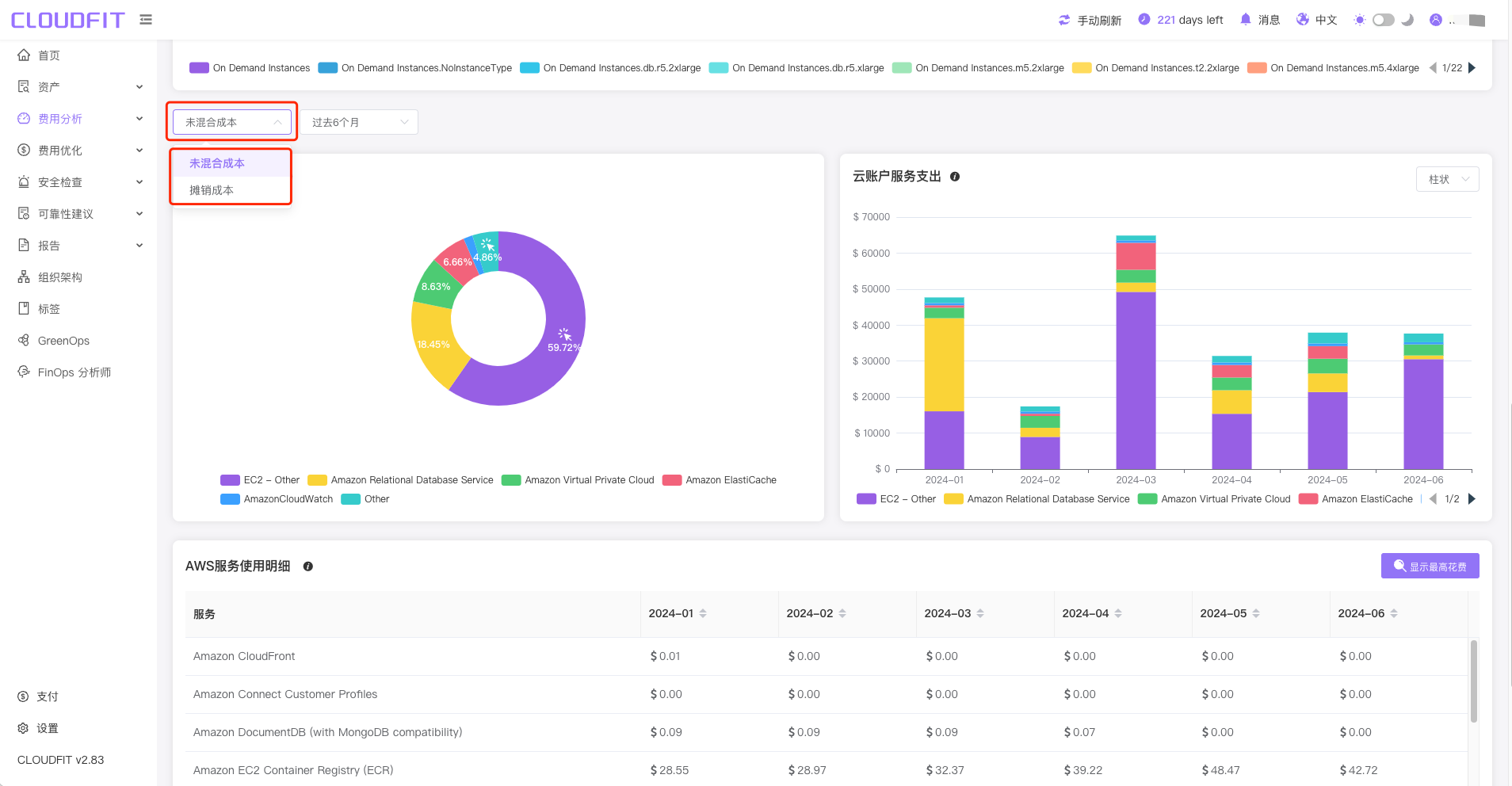Viewport: 1512px width, 786px height.
Task: Open the 柱状 chart type dropdown
Action: click(1447, 179)
